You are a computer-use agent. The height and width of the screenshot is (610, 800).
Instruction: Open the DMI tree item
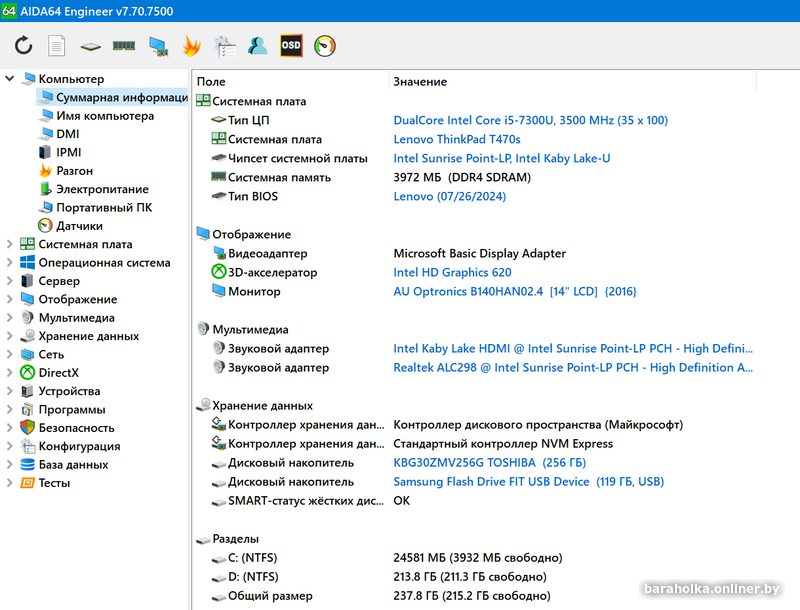67,134
